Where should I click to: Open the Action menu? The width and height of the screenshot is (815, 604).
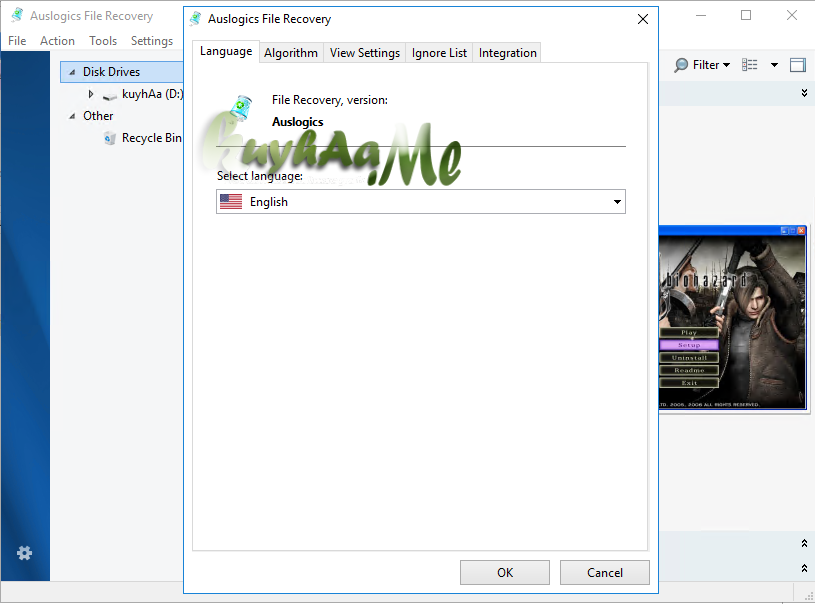57,41
